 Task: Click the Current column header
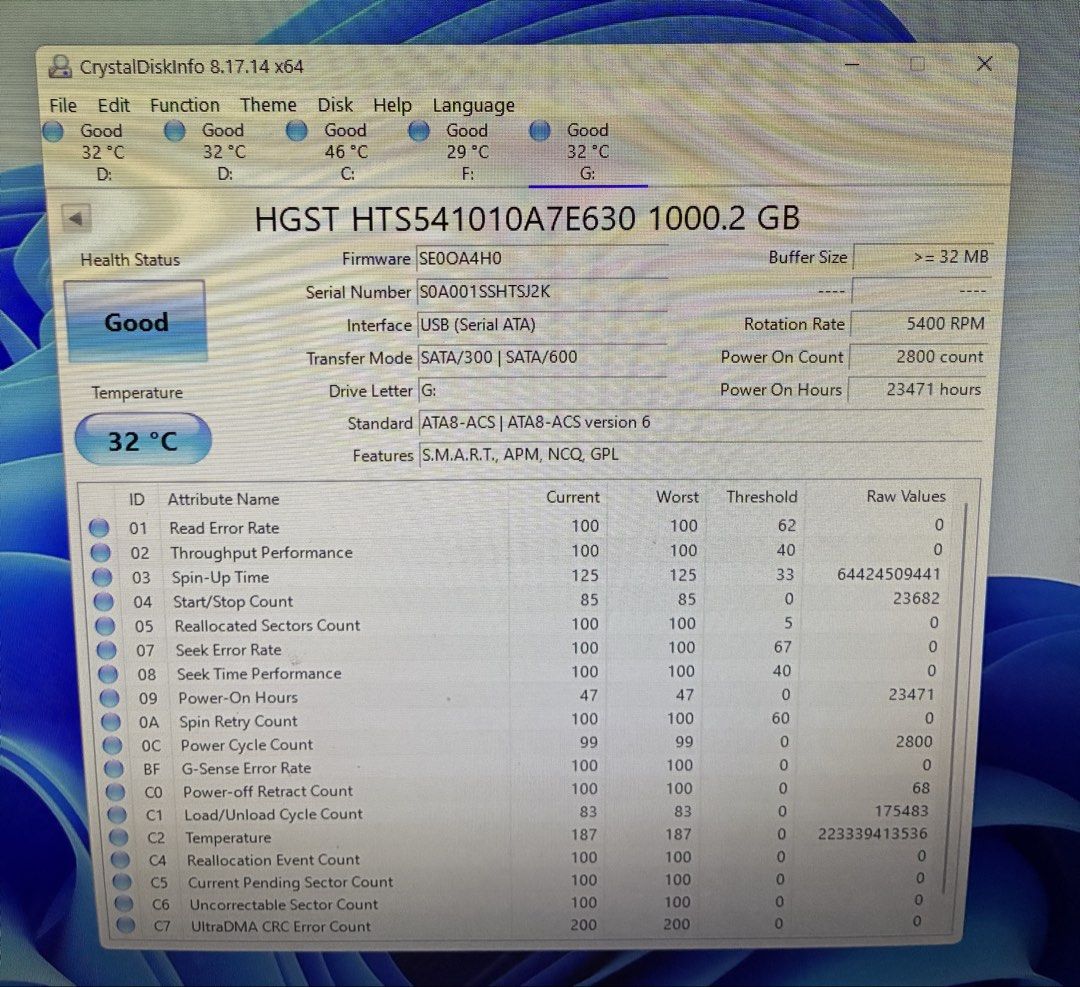(572, 497)
